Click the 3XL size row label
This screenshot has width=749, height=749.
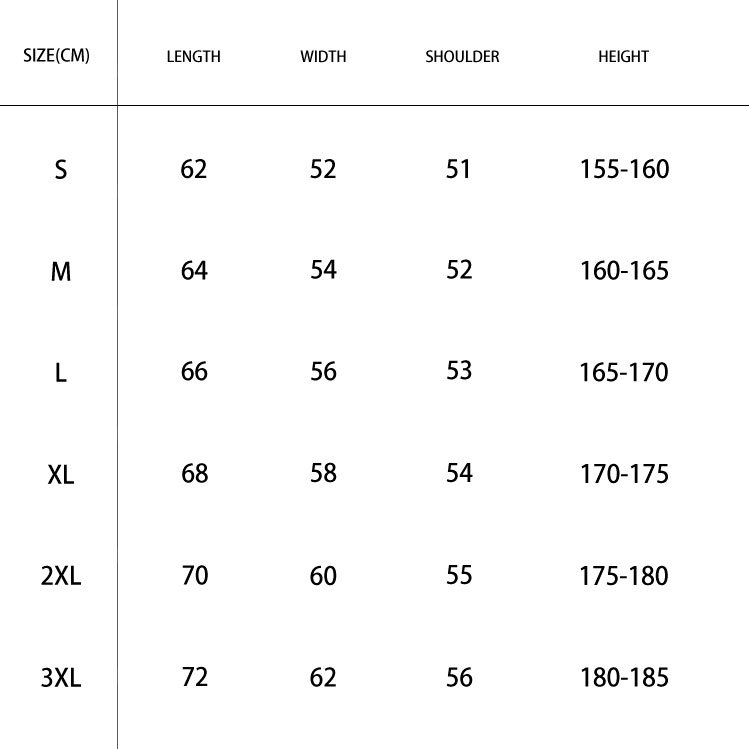(x=61, y=679)
